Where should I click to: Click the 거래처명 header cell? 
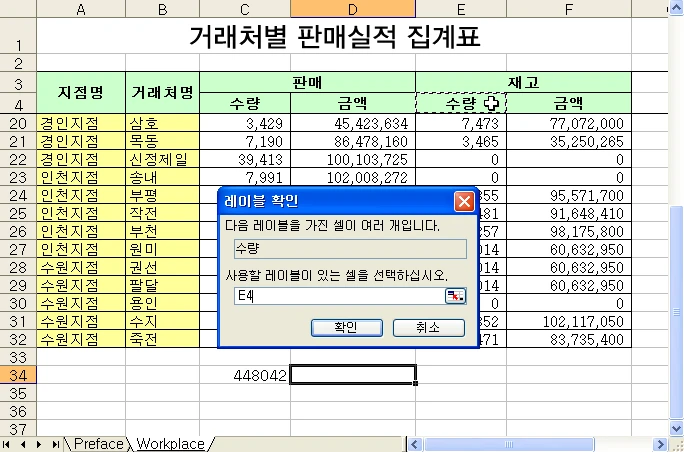(x=163, y=92)
